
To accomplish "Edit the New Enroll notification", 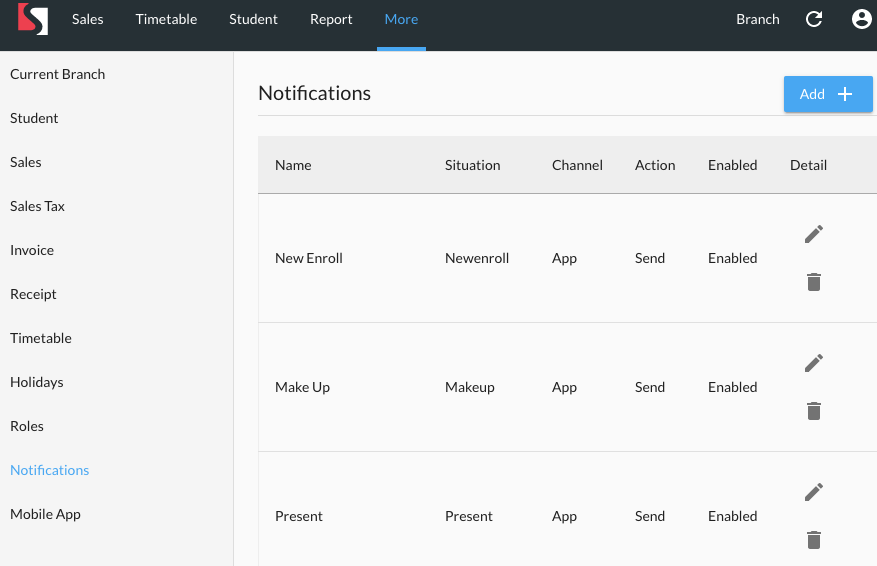I will tap(814, 234).
